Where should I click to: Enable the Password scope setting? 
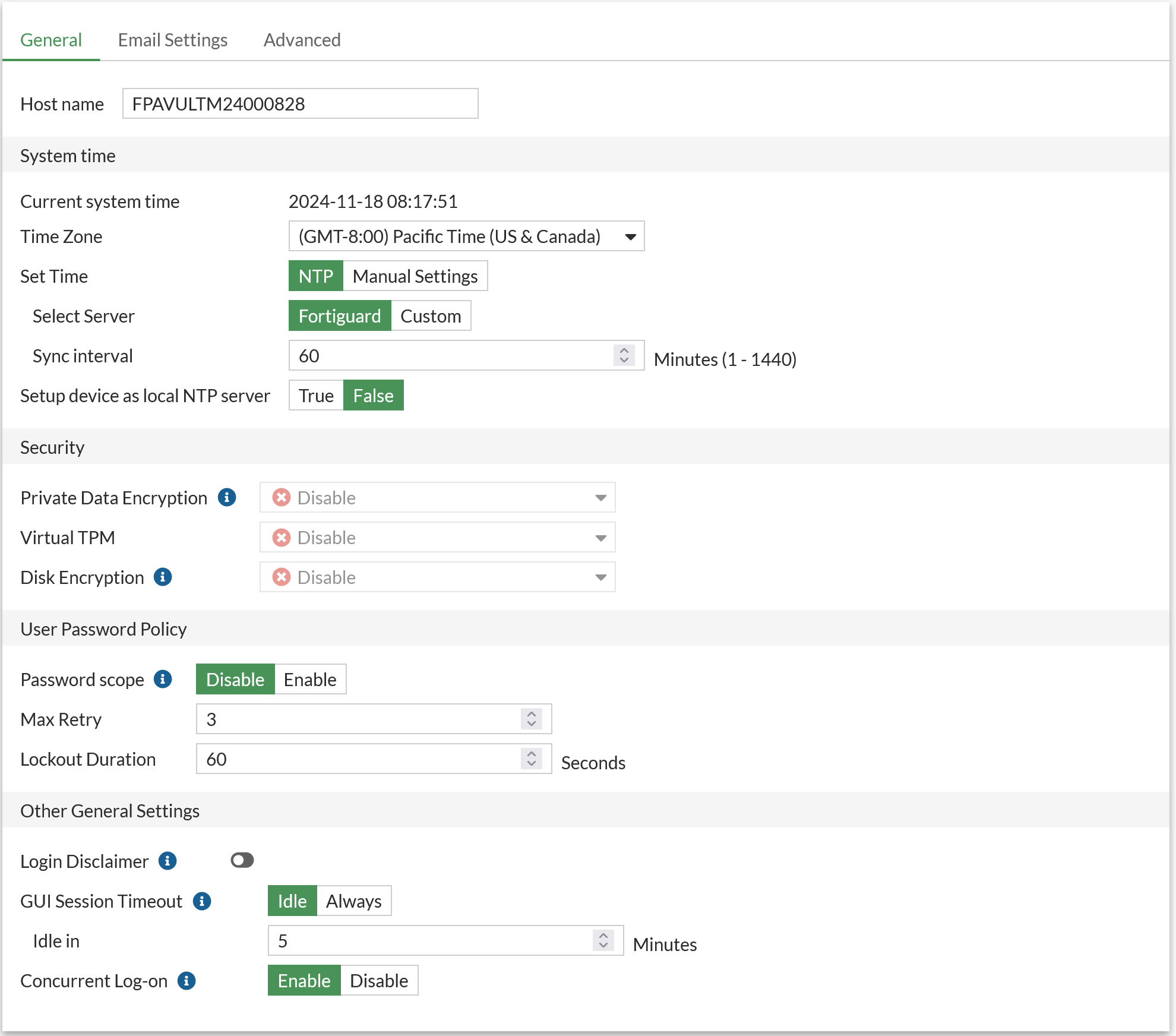[x=309, y=679]
